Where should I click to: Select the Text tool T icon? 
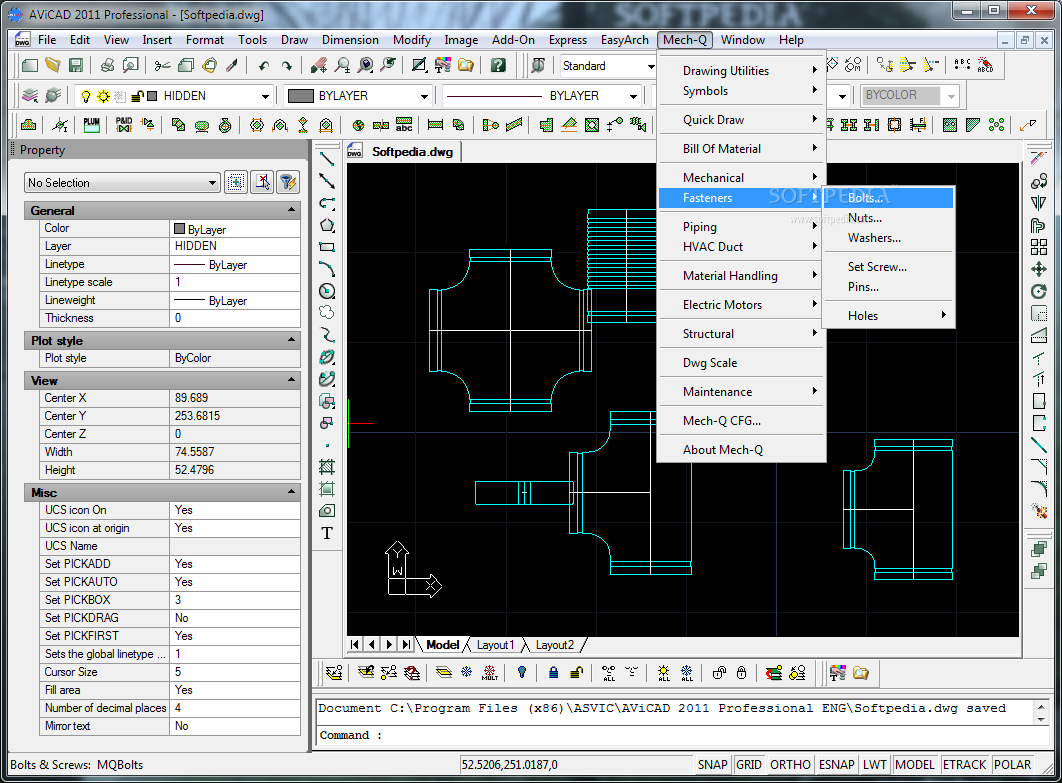[x=327, y=533]
